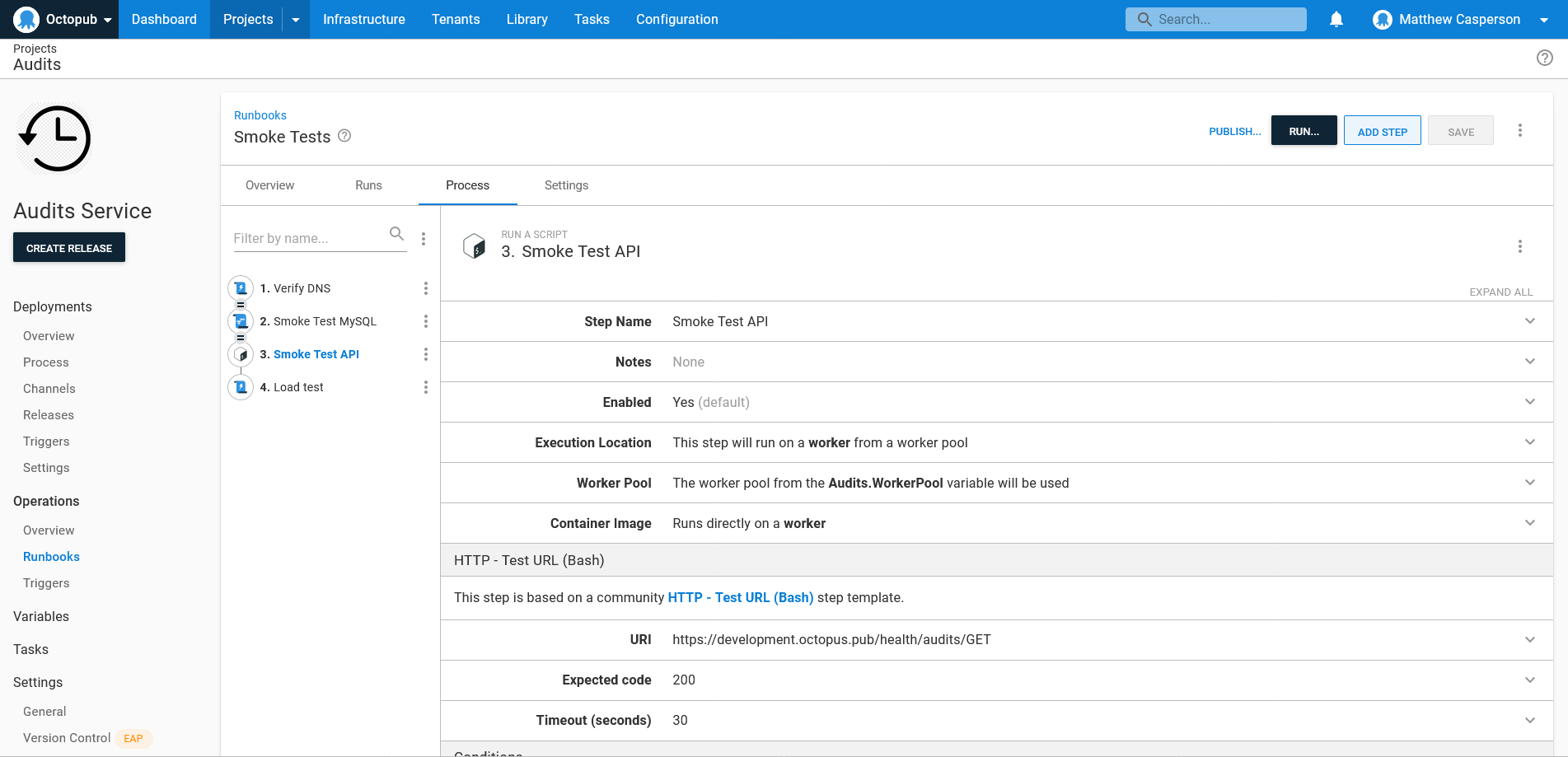Open the runbook overflow menu beside Save
The height and width of the screenshot is (757, 1568).
click(x=1519, y=130)
